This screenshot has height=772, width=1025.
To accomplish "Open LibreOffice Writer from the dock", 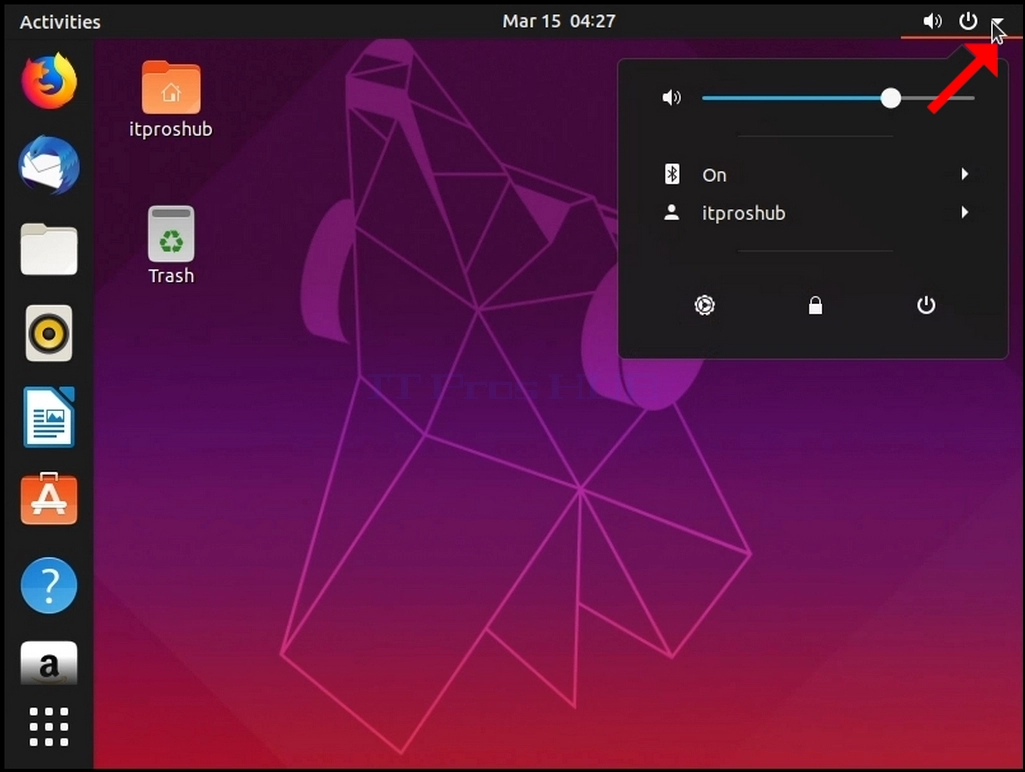I will point(49,417).
